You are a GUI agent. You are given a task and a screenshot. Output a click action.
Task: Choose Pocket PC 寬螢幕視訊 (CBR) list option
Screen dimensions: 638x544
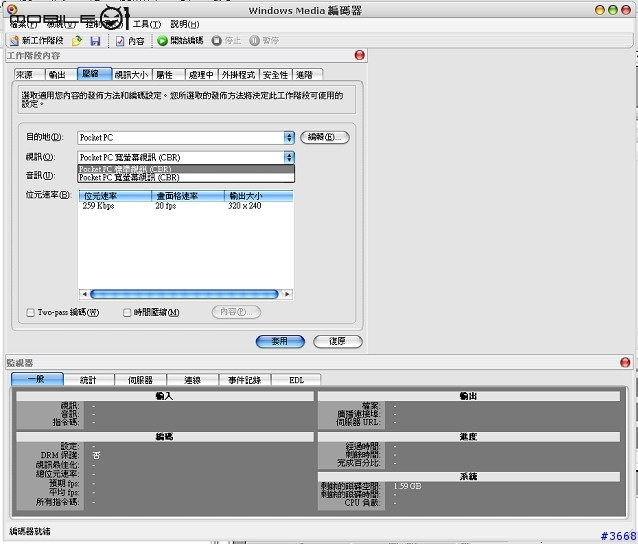tap(186, 178)
